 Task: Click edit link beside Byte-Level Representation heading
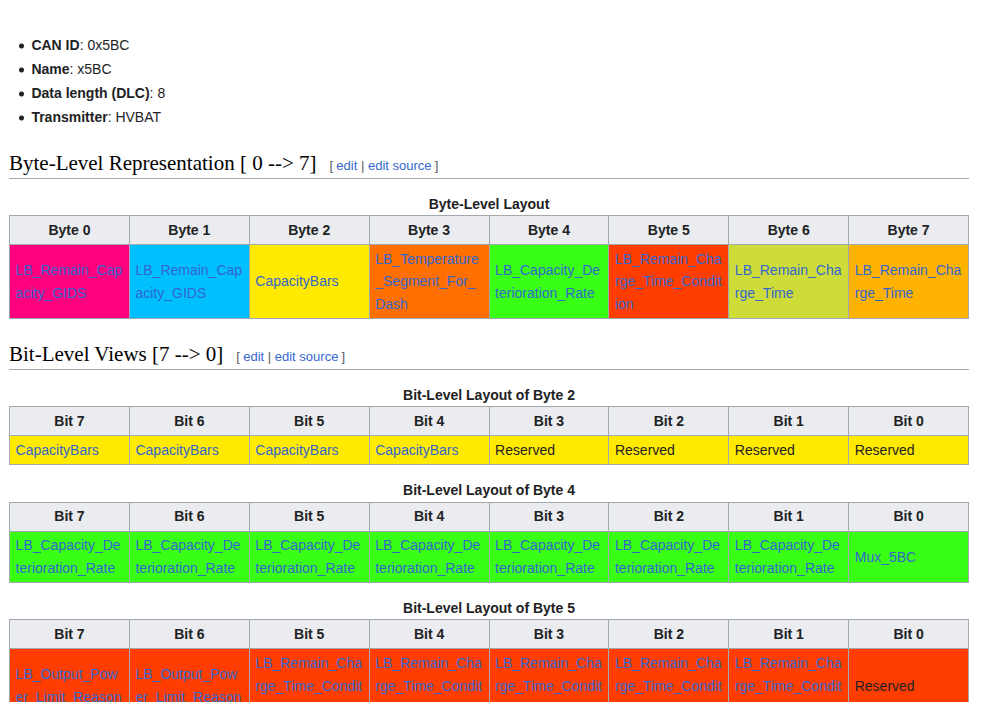pyautogui.click(x=346, y=166)
